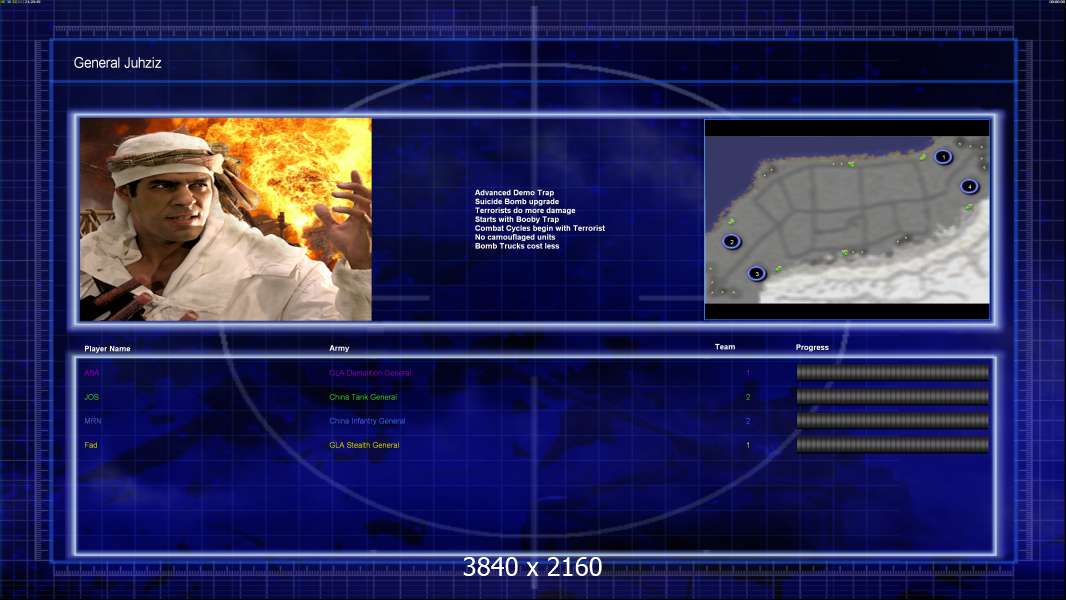Click the Starts with Booby Trap text
This screenshot has width=1066, height=600.
517,219
